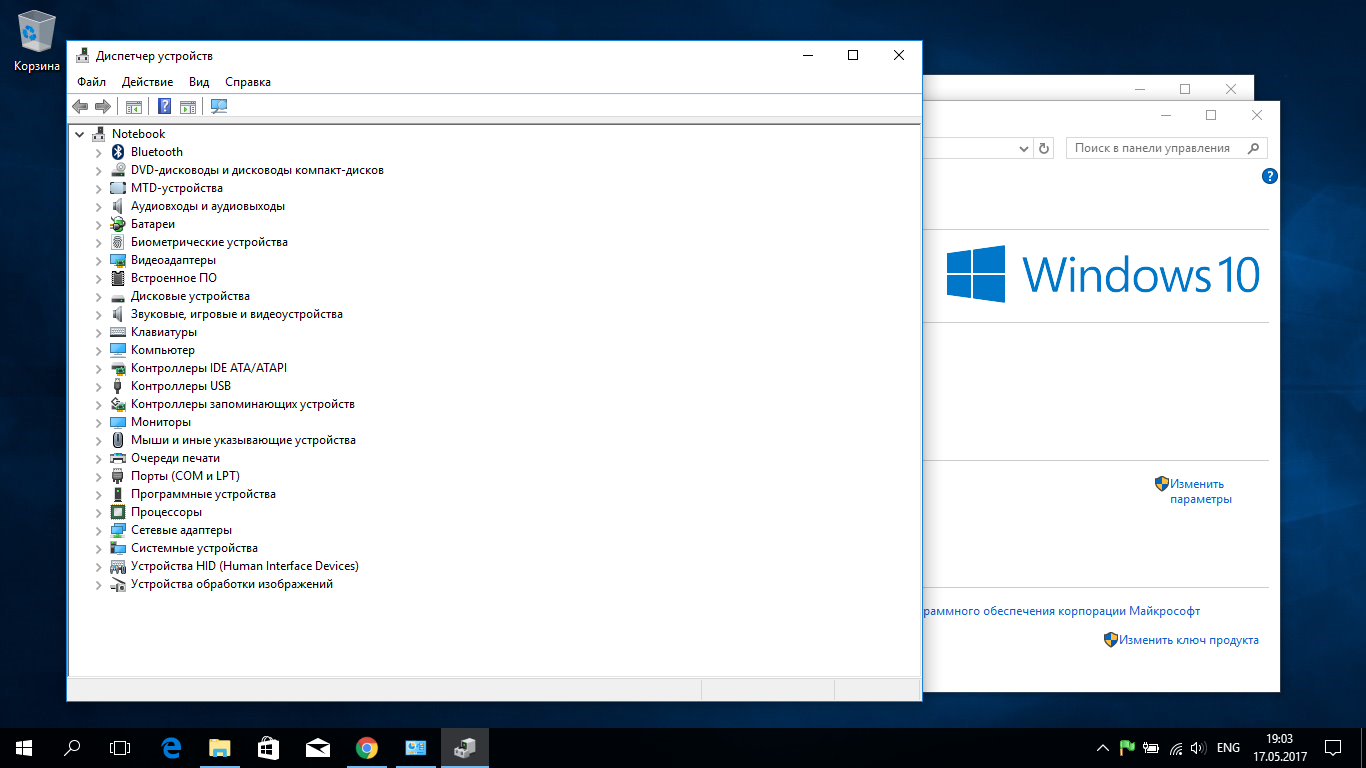Image resolution: width=1366 pixels, height=768 pixels.
Task: Expand the Сетевые адаптеры node
Action: pos(98,530)
